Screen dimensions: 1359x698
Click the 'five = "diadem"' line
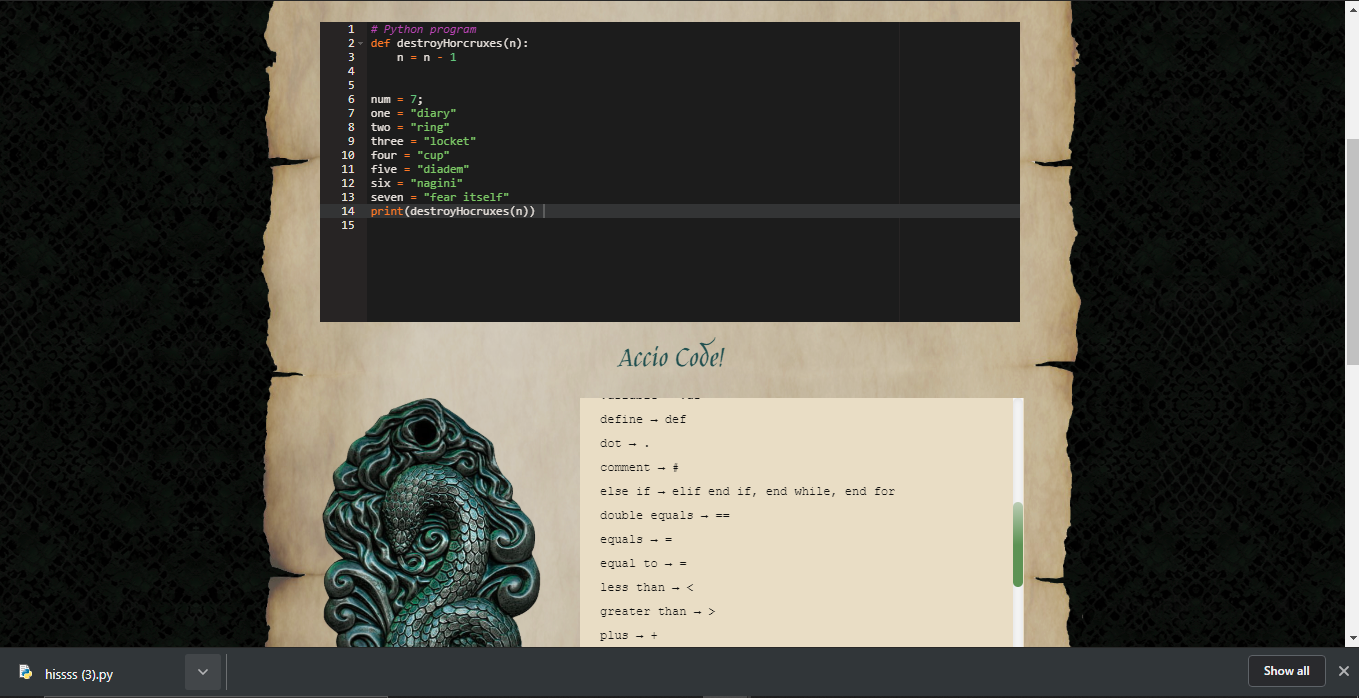pos(420,169)
